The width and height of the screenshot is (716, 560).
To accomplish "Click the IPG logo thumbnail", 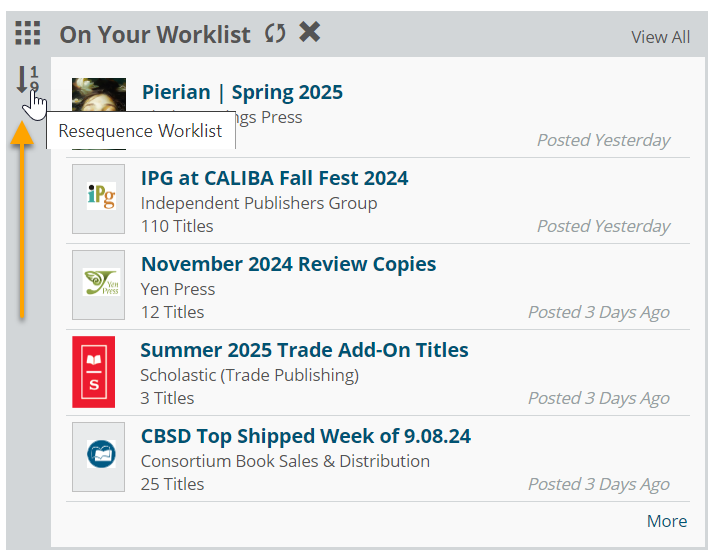I will click(99, 199).
